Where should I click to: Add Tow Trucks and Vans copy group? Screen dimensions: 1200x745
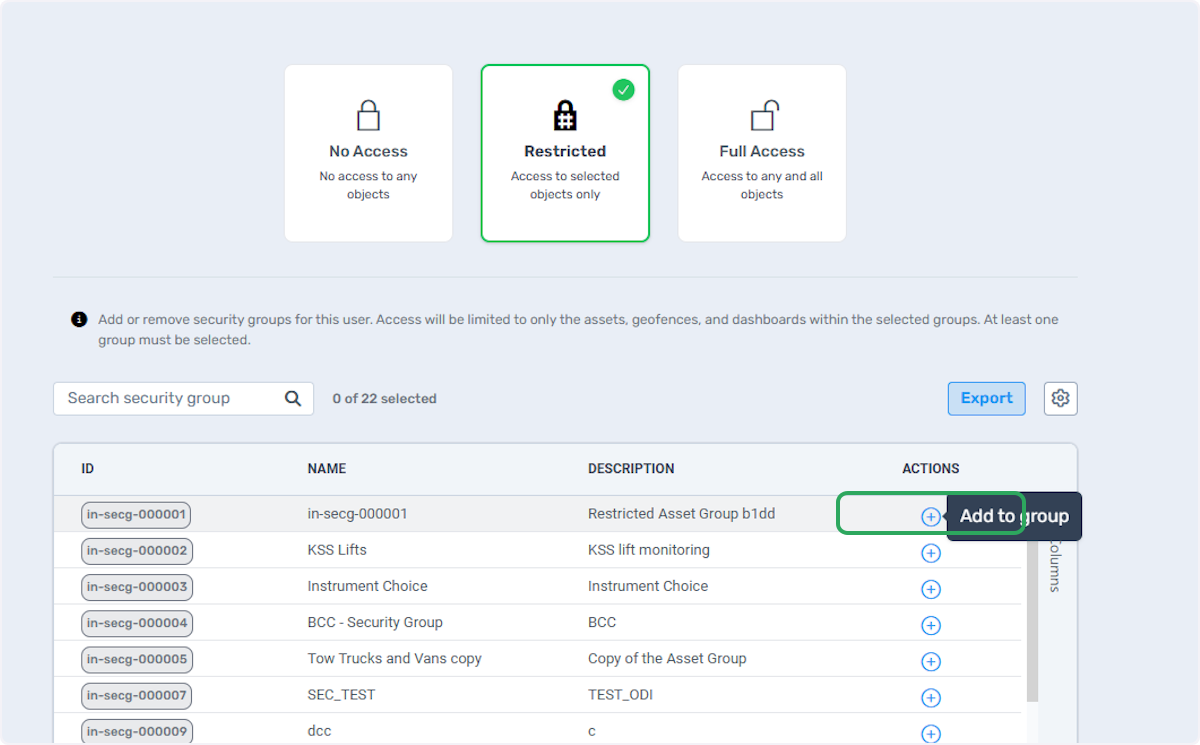[x=930, y=661]
